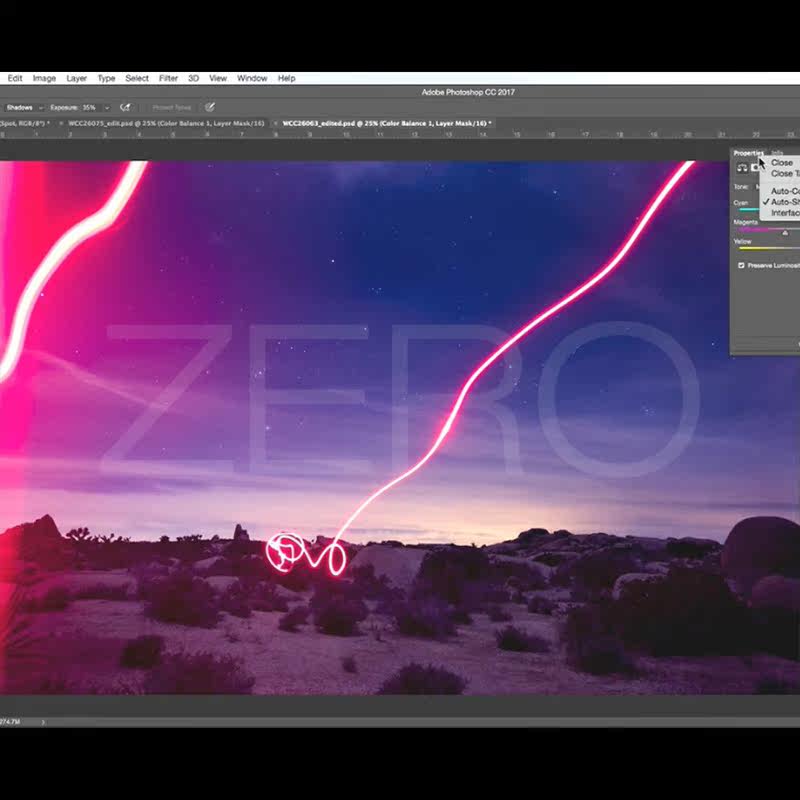Click the layer mask icon in Properties

755,168
